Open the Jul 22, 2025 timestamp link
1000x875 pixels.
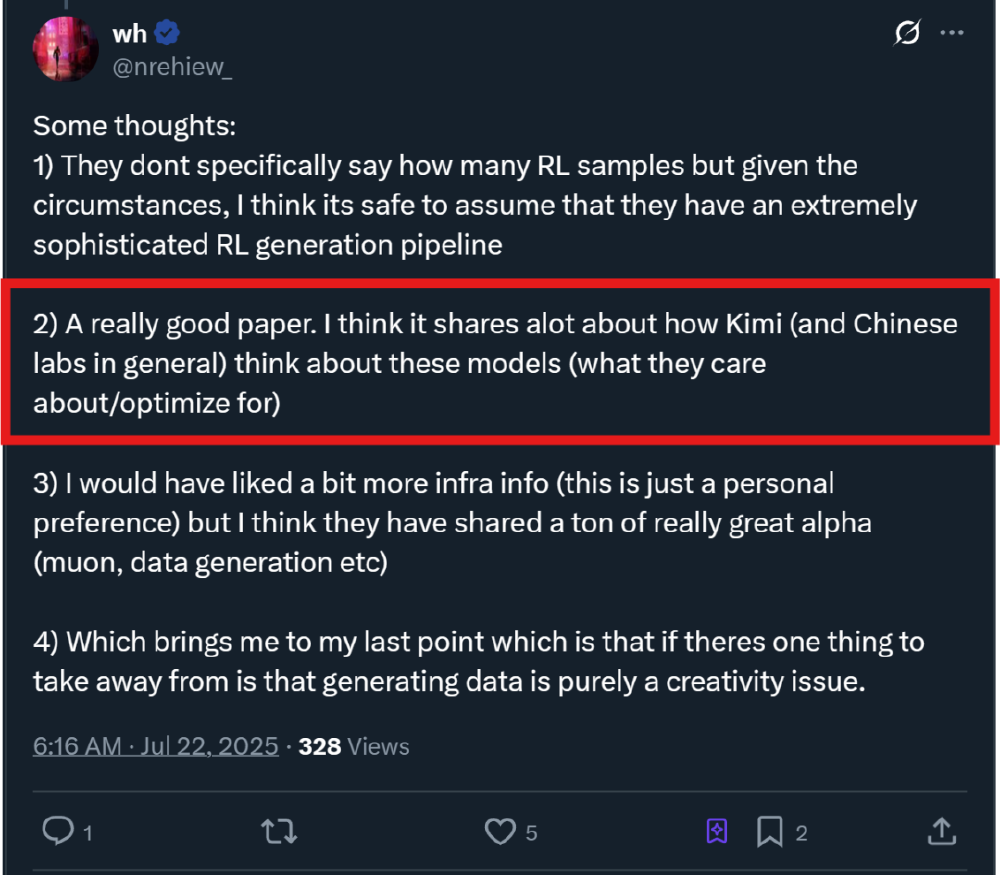[155, 746]
